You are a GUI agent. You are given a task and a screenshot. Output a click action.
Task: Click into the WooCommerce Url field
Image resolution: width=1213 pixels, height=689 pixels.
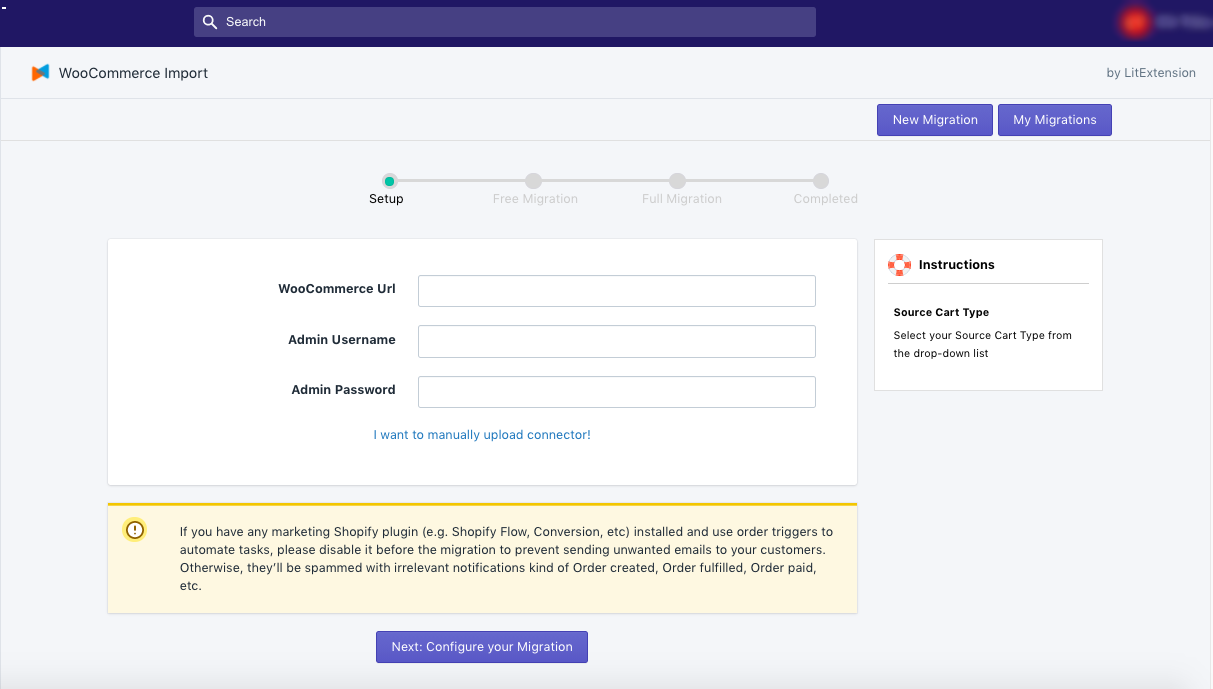point(617,291)
